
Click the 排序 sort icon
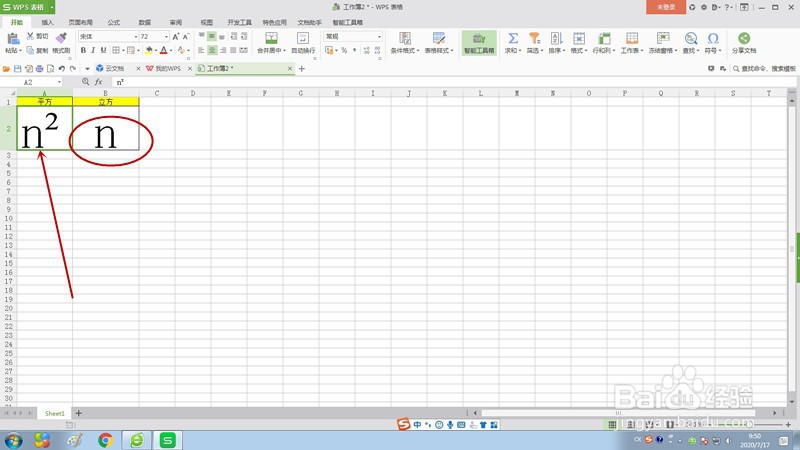(556, 39)
